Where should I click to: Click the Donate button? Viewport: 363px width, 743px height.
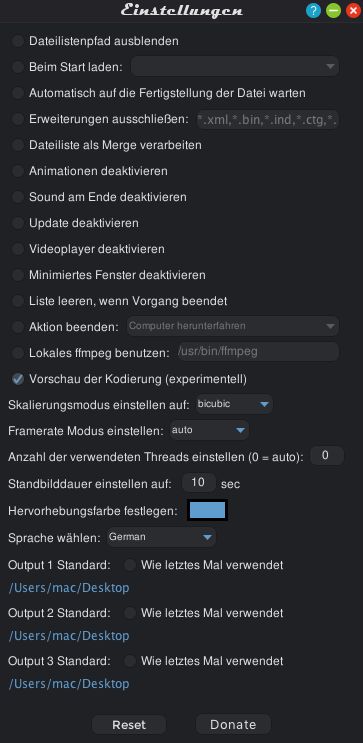click(233, 725)
